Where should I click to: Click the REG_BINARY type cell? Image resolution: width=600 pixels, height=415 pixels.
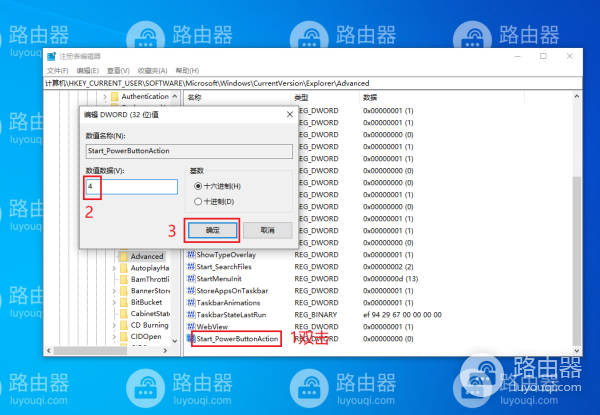coord(316,315)
